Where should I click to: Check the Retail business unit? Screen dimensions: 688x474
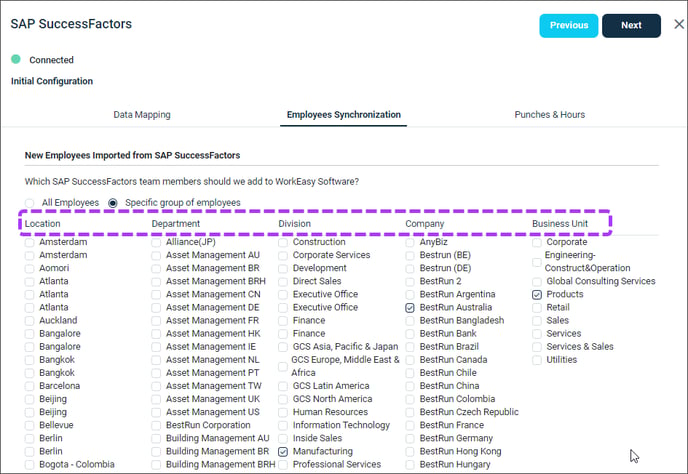(x=537, y=308)
